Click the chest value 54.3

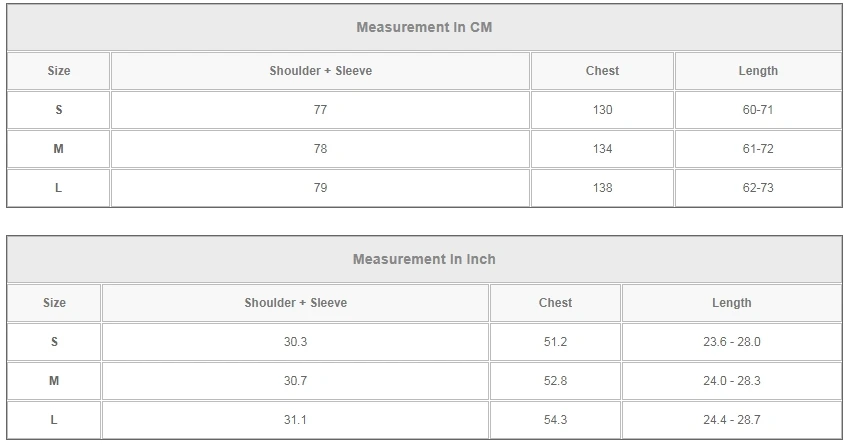coord(555,420)
